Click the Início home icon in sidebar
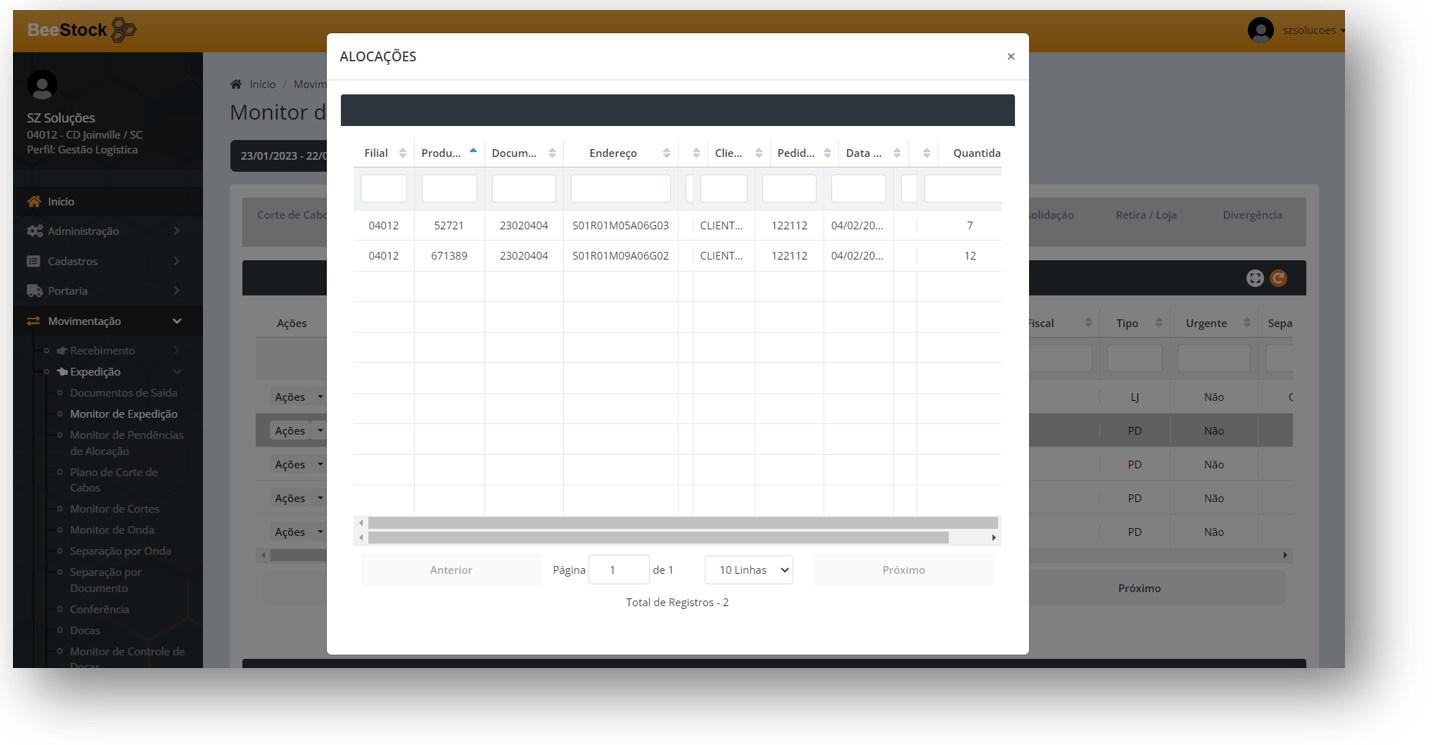1445x745 pixels. click(34, 202)
